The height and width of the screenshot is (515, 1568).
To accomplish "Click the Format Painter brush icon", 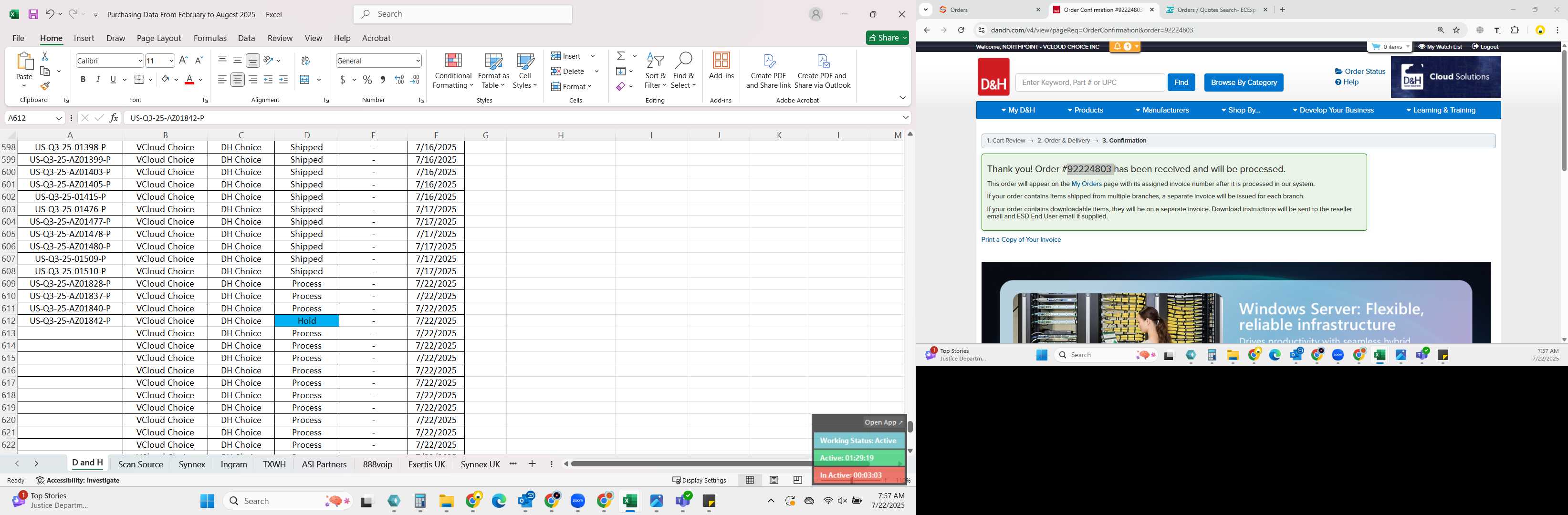I will (x=44, y=86).
